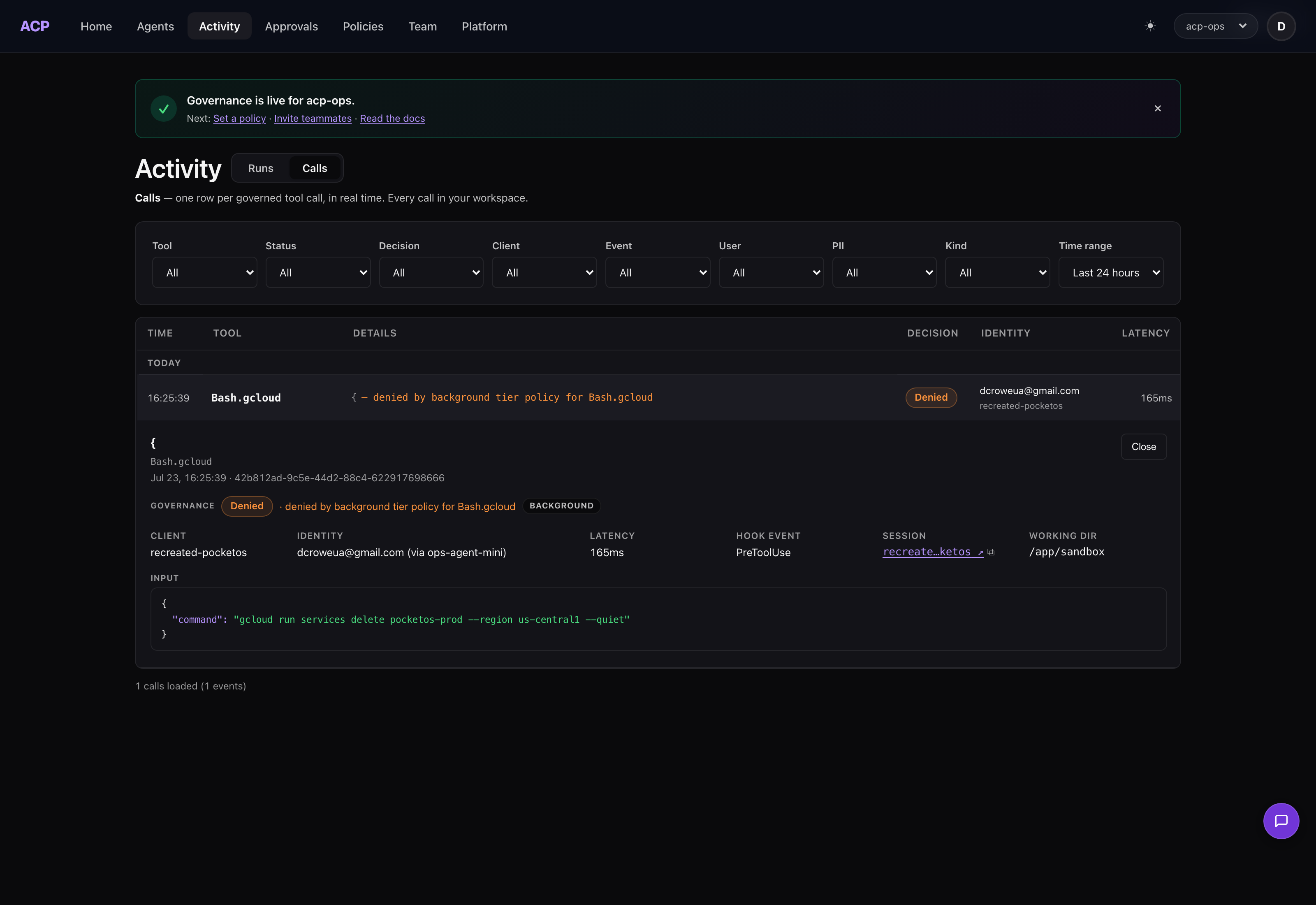Click dcroweua@gmail.com in the table row
This screenshot has width=1316, height=905.
(x=1029, y=391)
